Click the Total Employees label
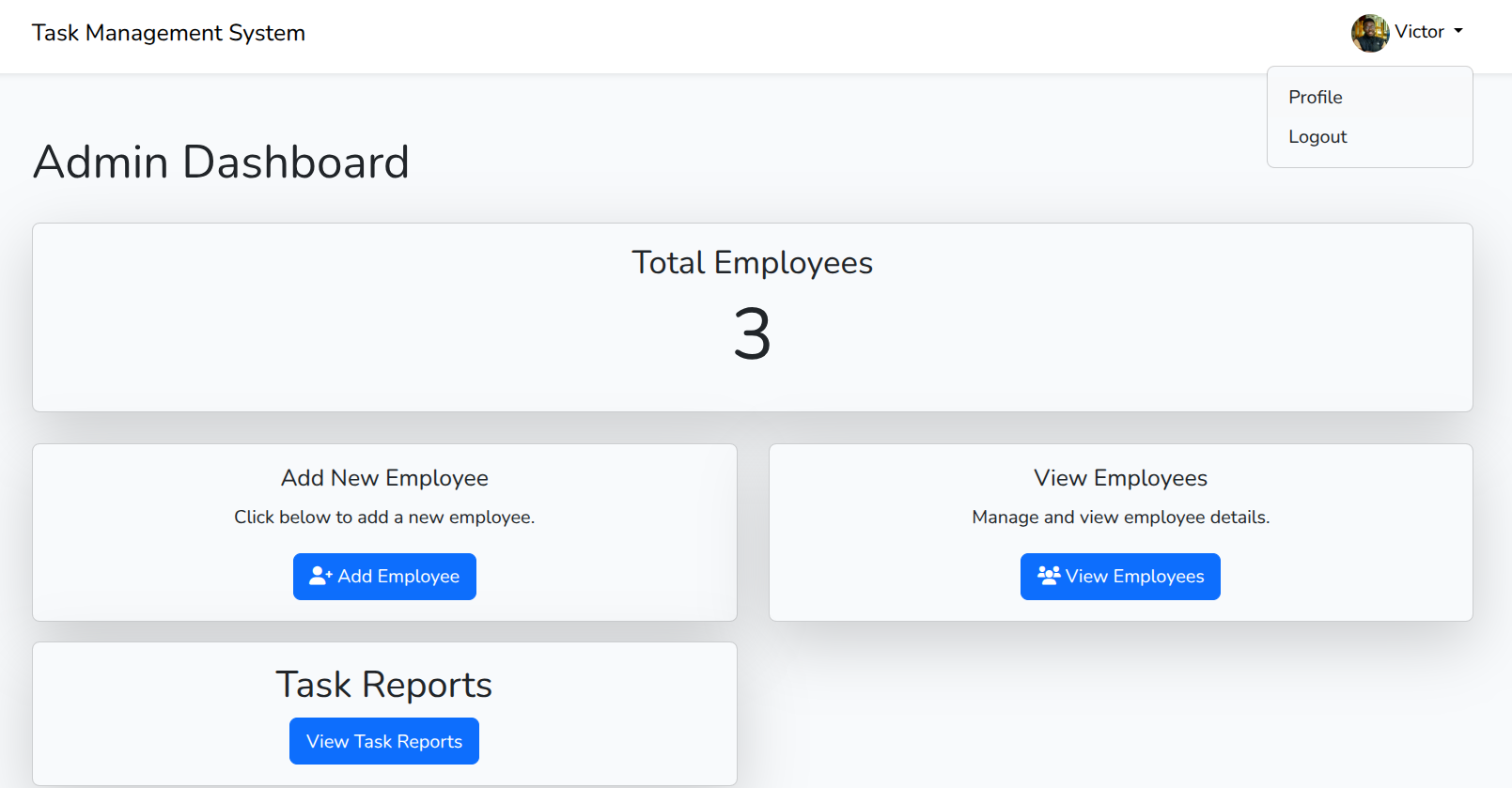 click(x=752, y=263)
